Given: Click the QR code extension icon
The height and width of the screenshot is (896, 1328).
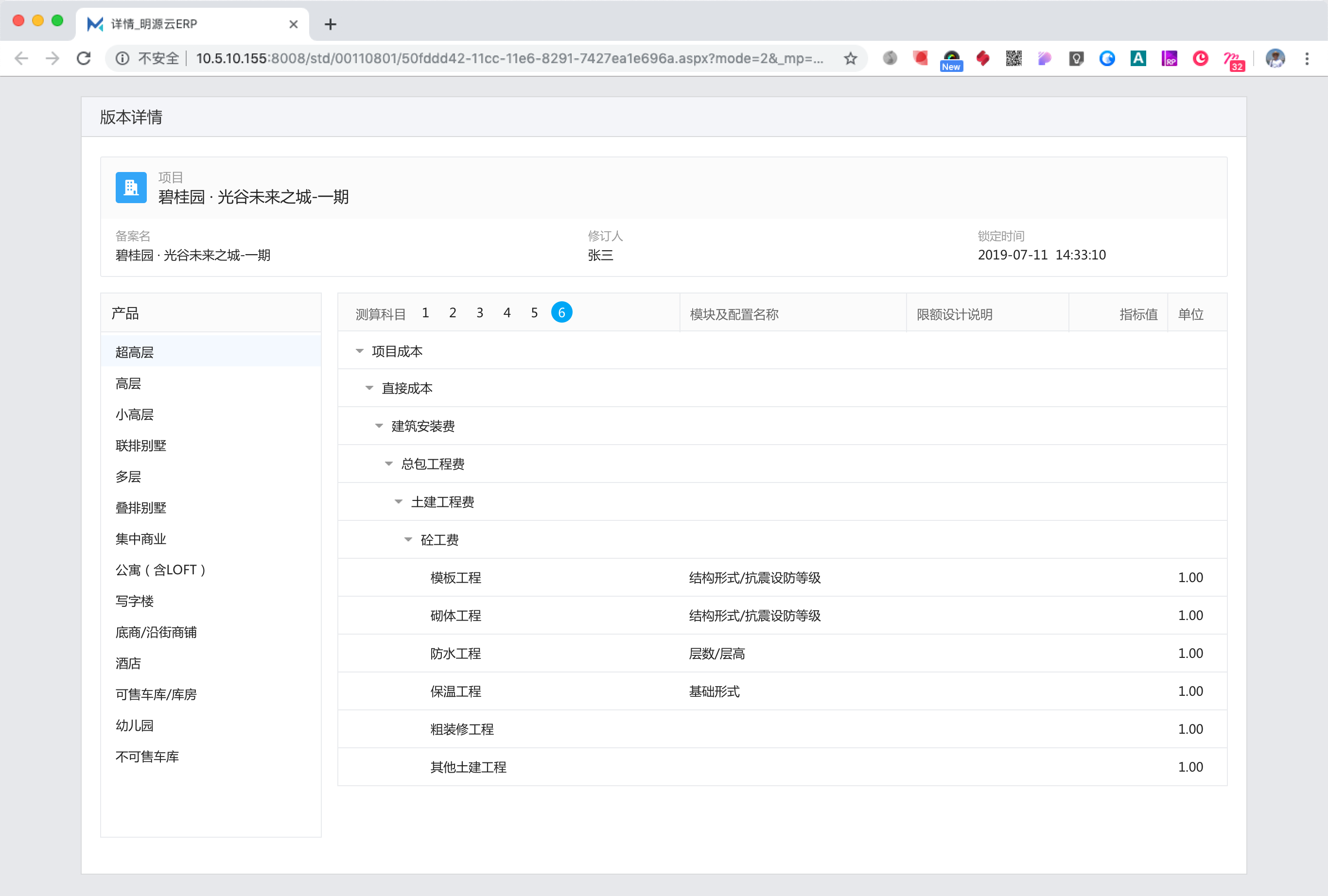Looking at the screenshot, I should pyautogui.click(x=1013, y=58).
